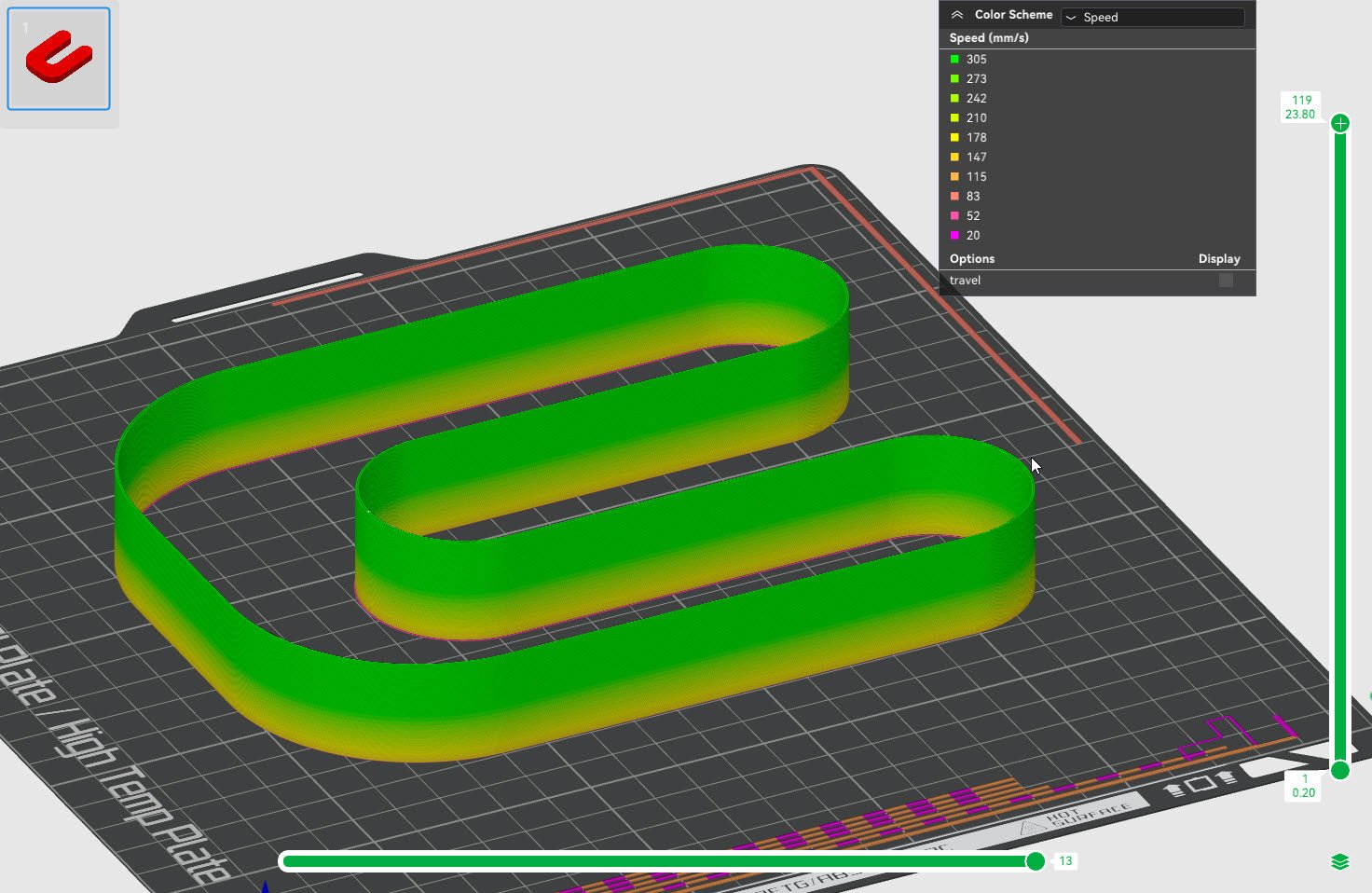Screen dimensions: 1372x893
Task: Click the Speed (mm/s) section header
Action: (x=990, y=37)
